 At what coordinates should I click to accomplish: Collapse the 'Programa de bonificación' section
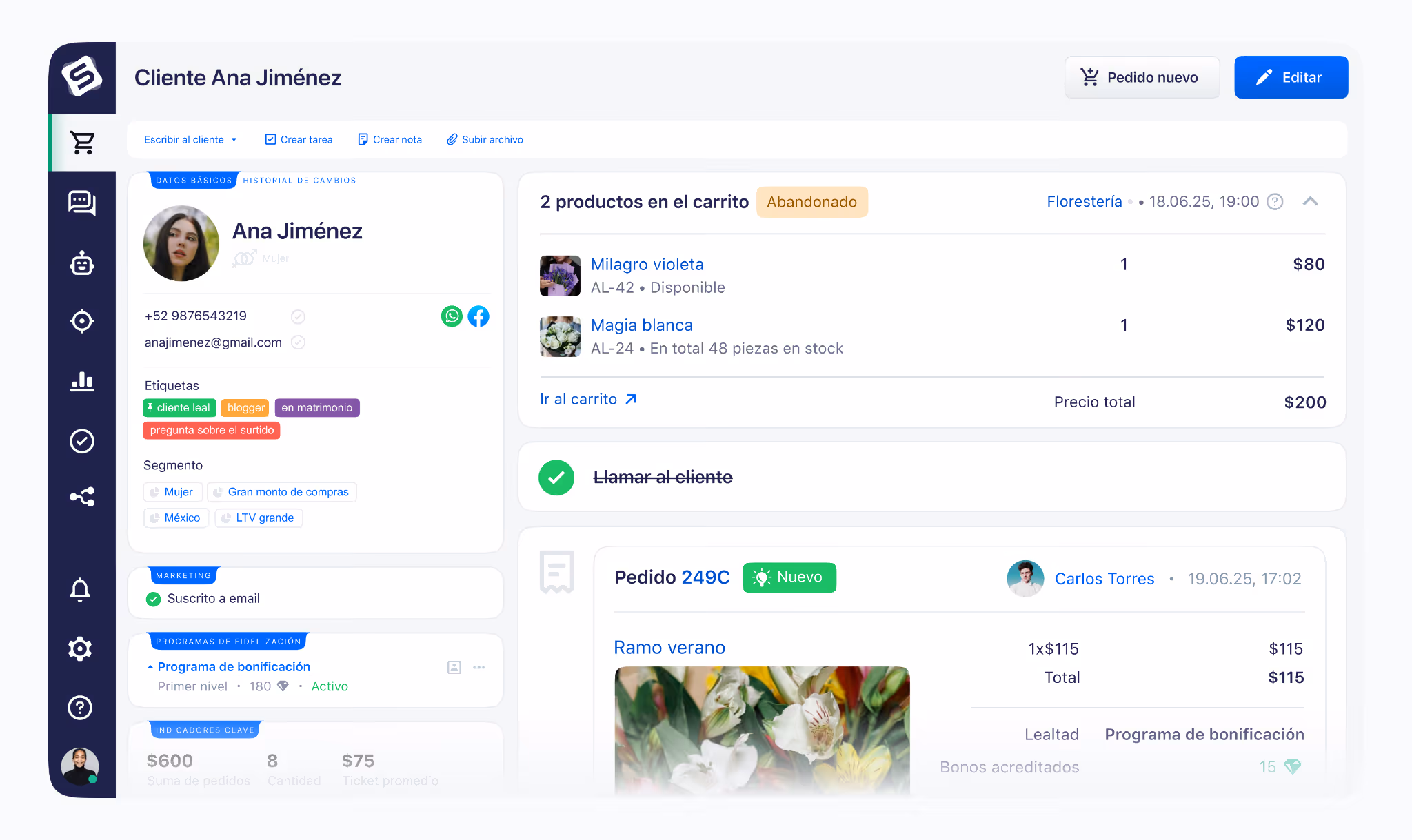(x=150, y=666)
